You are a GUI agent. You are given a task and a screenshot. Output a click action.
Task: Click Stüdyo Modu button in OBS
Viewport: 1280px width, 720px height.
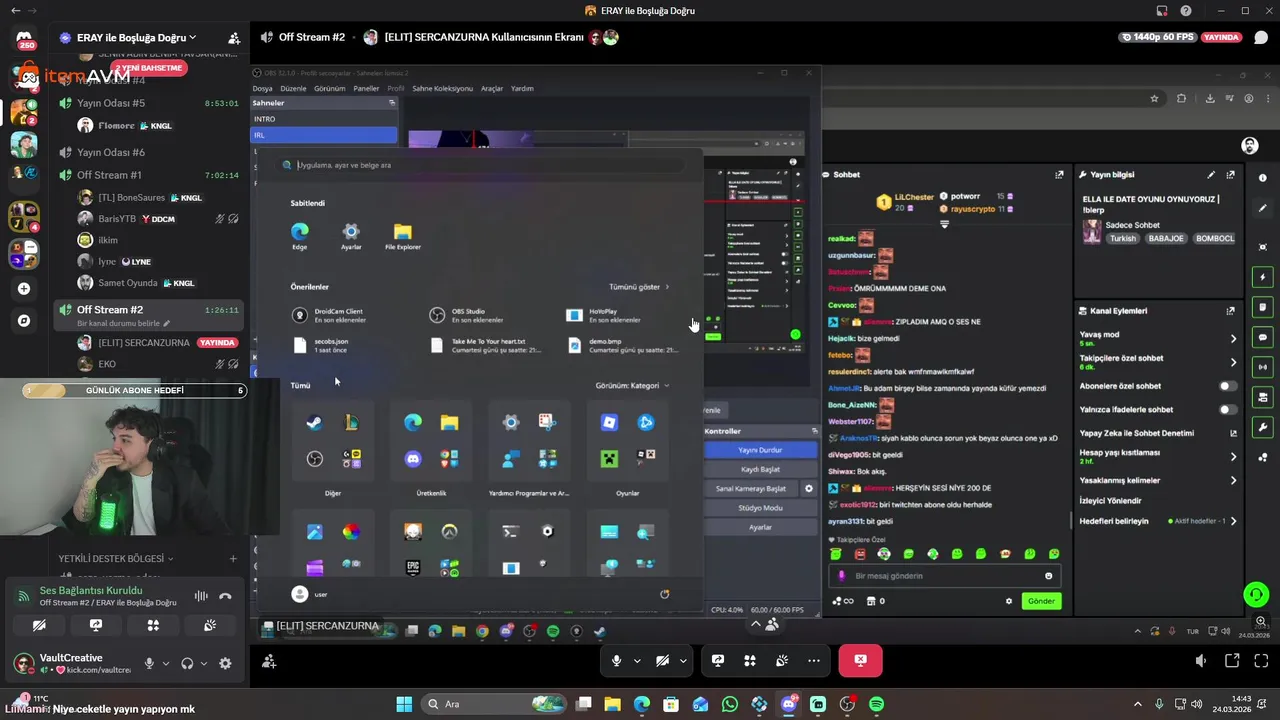[x=760, y=508]
